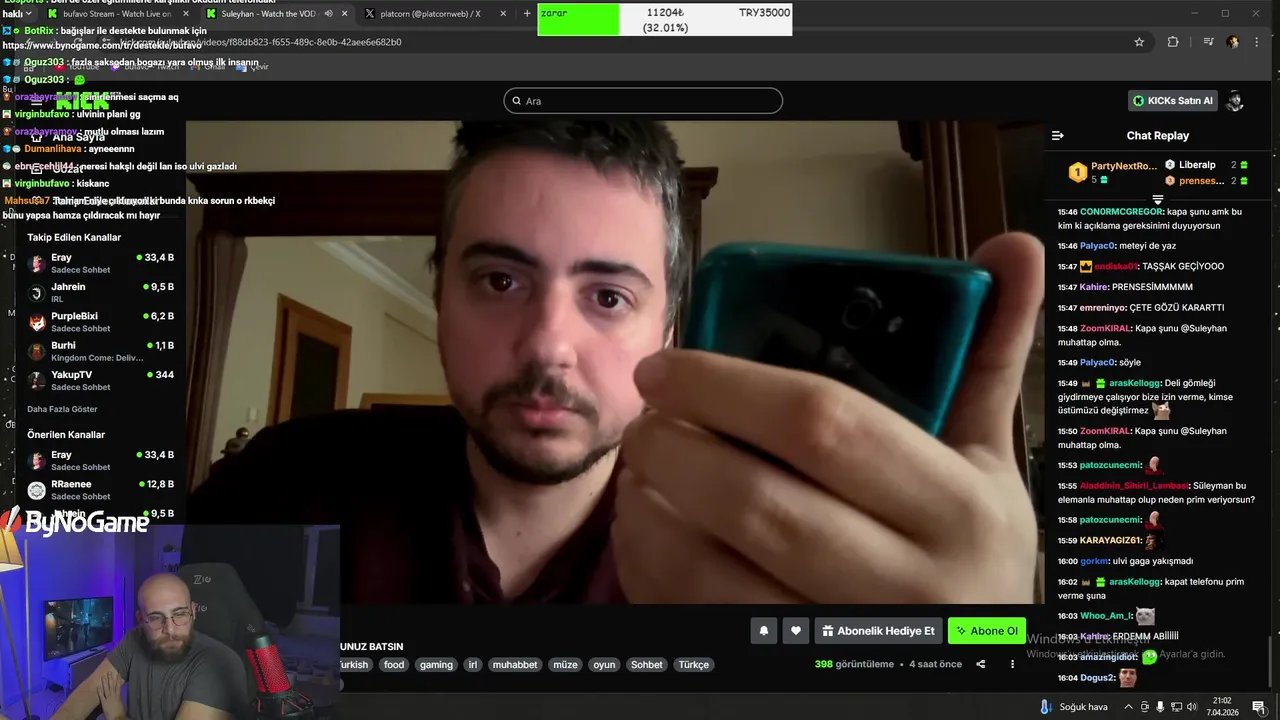Select the 'oyun' tag under the video
The image size is (1280, 720).
[604, 664]
